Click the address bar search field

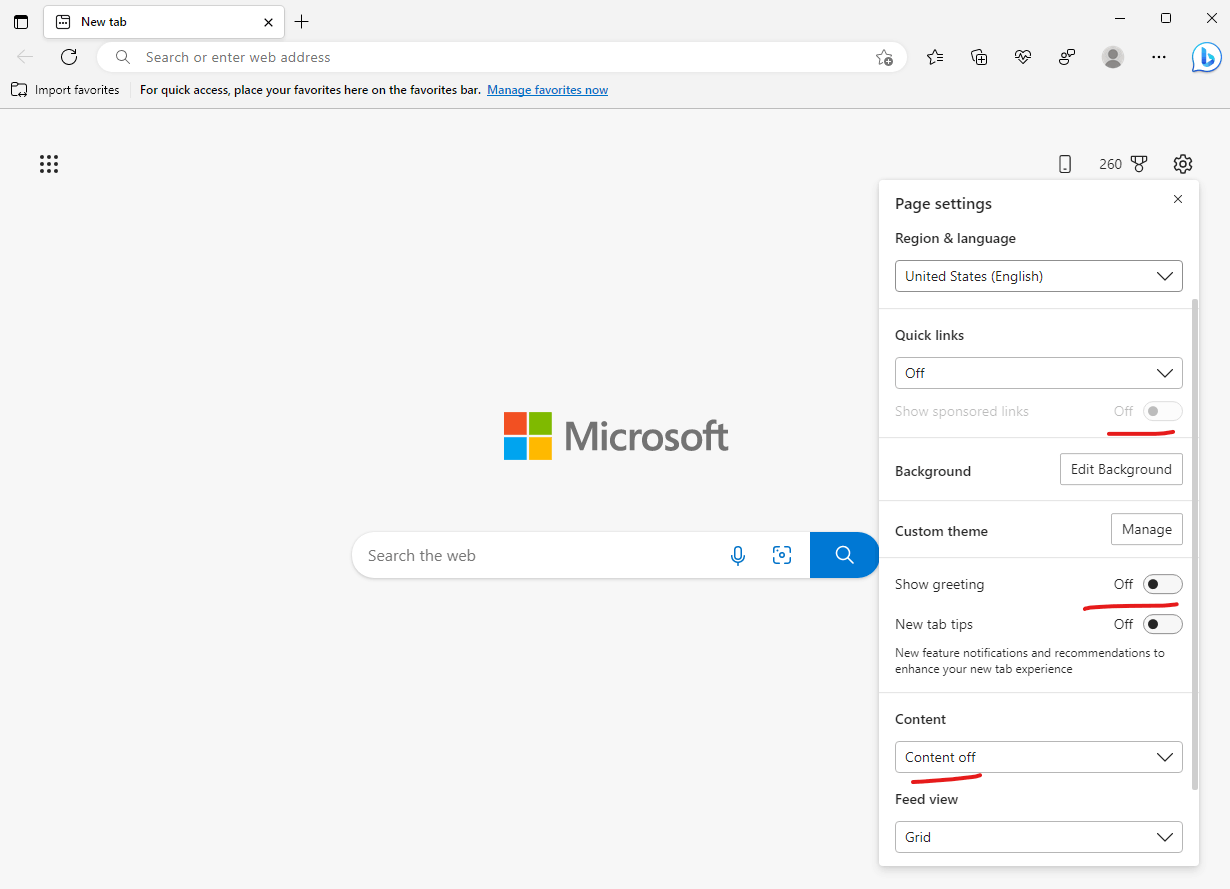click(x=502, y=57)
